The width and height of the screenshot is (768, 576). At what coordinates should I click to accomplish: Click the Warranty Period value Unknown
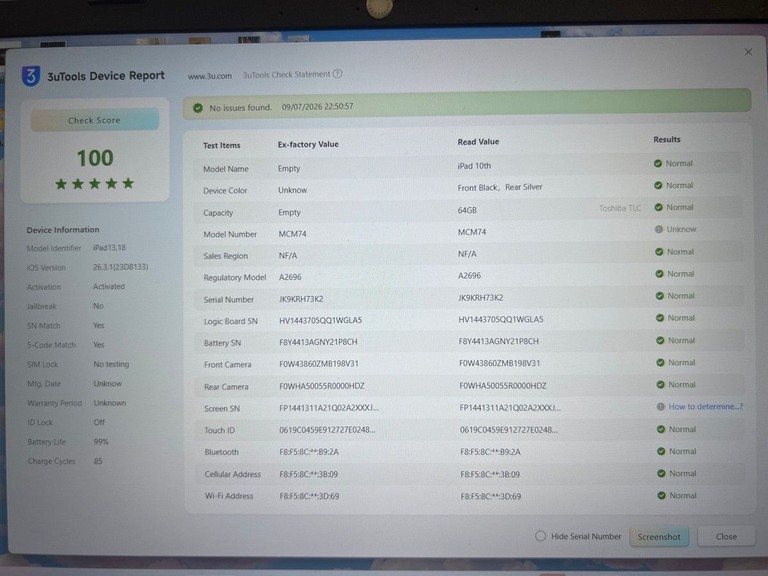tap(110, 403)
